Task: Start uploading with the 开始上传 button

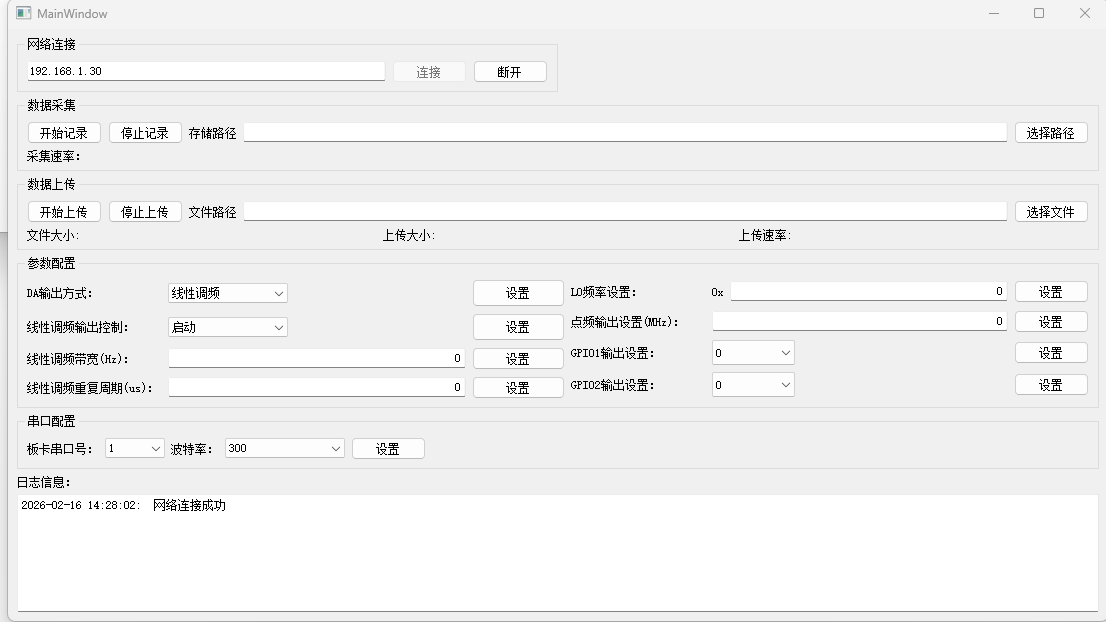Action: click(x=64, y=212)
